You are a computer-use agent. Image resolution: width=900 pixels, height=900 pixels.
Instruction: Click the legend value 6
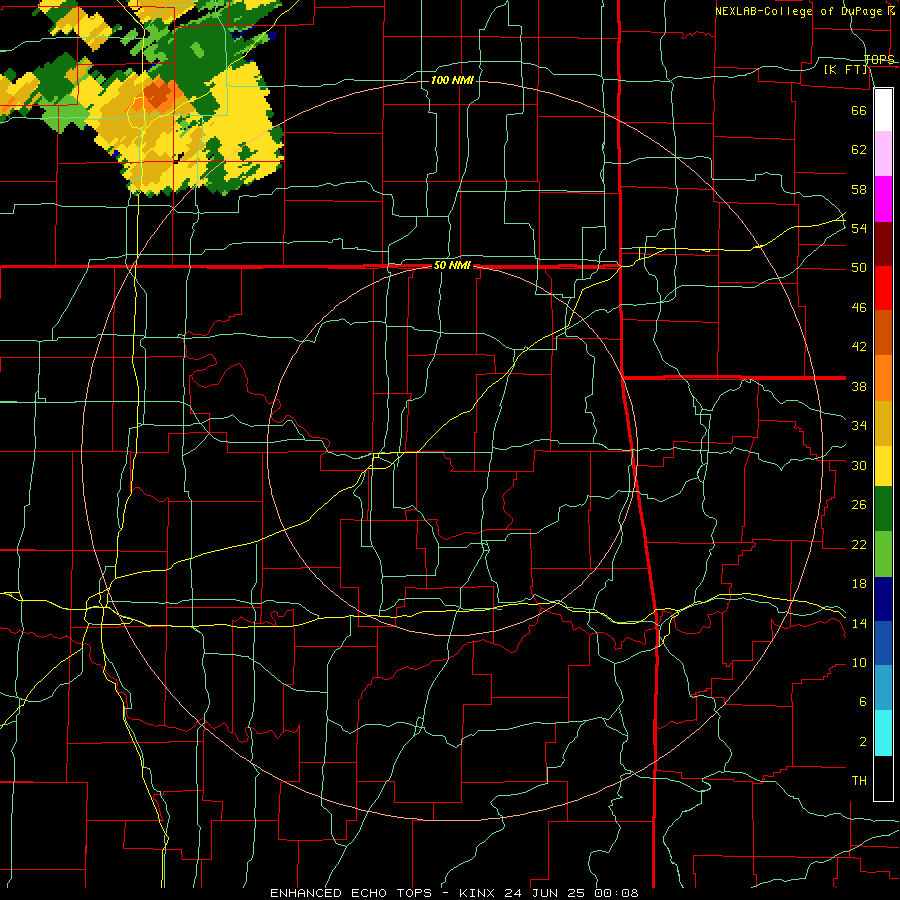pos(862,702)
